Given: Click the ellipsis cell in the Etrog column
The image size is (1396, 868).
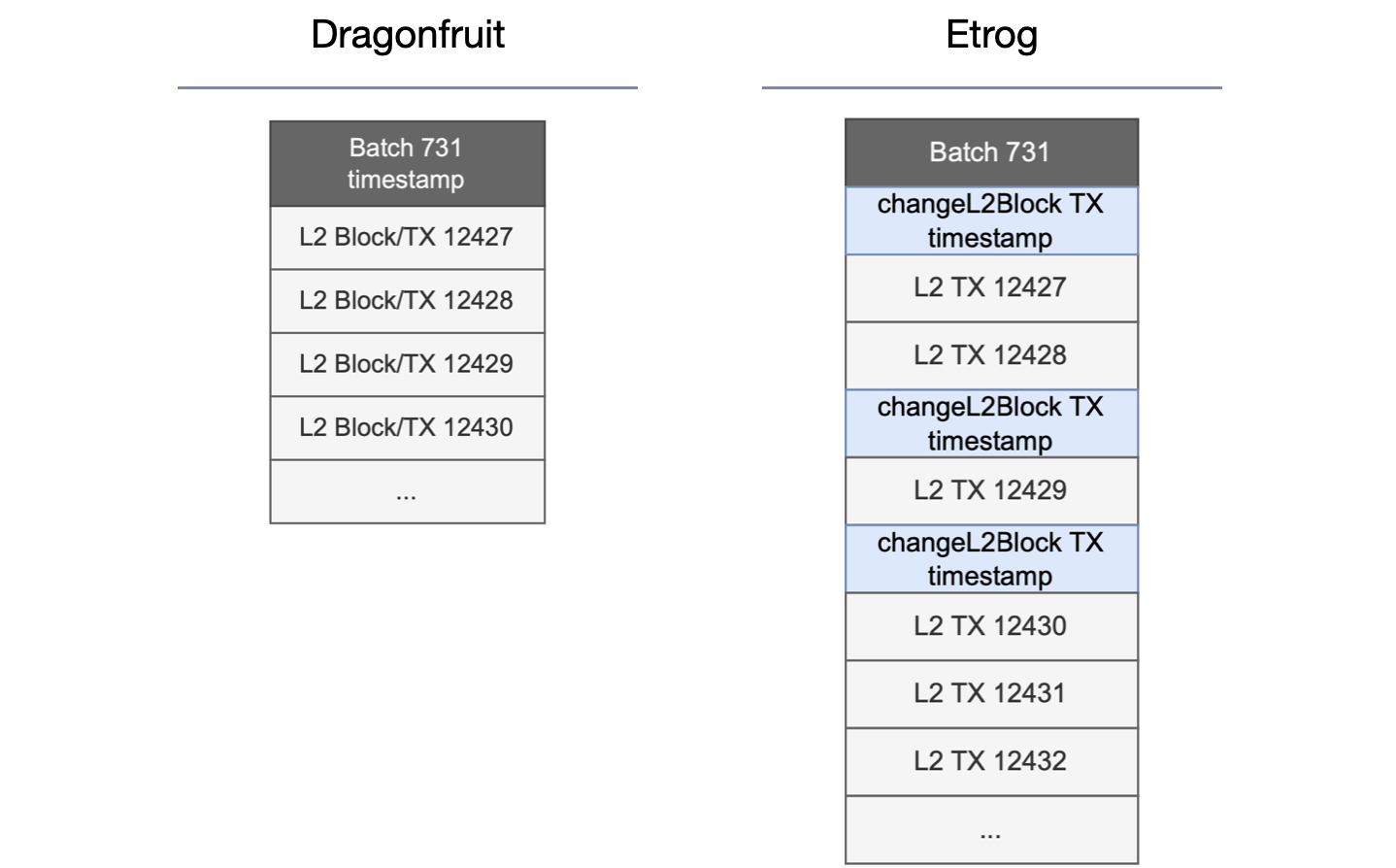Looking at the screenshot, I should tap(991, 830).
